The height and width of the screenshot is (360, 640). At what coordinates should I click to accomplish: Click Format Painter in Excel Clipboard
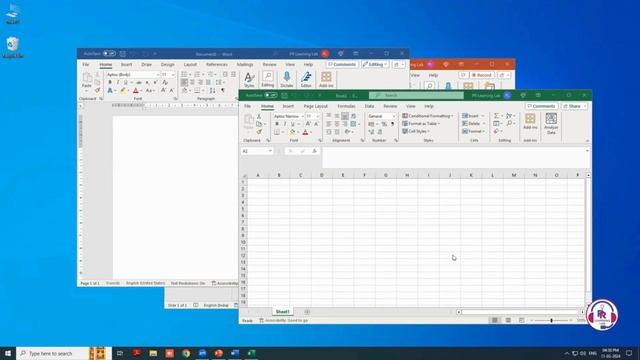259,132
